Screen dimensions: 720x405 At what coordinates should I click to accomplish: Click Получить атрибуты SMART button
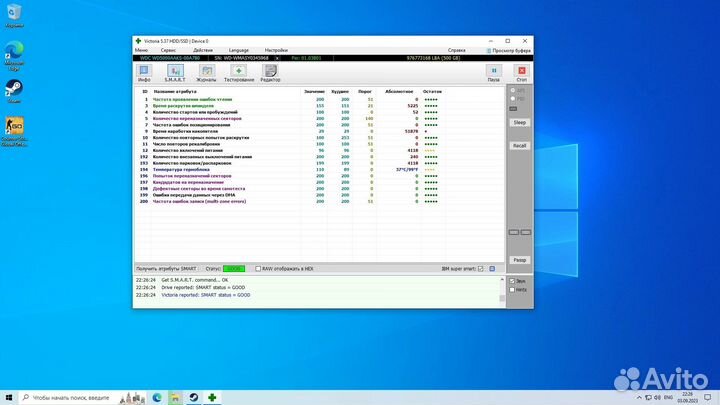click(166, 269)
